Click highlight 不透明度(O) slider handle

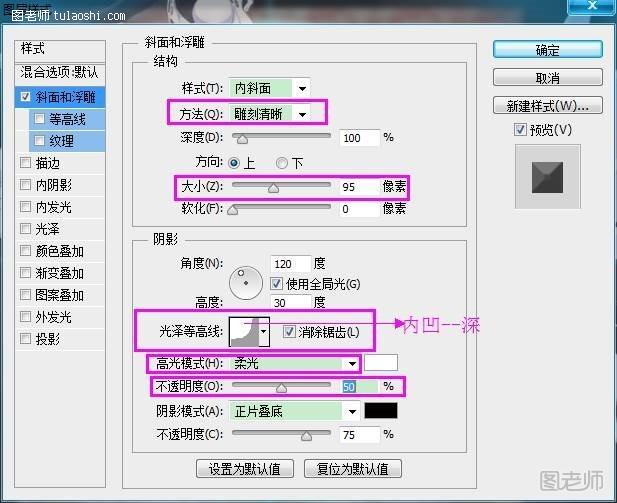pos(281,388)
